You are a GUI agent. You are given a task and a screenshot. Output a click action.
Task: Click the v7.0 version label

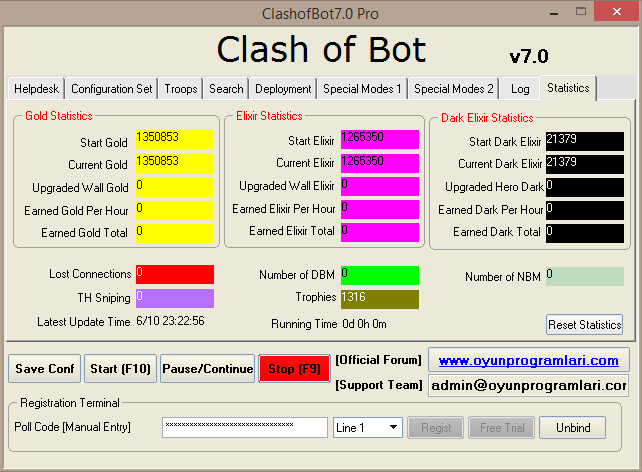point(529,56)
